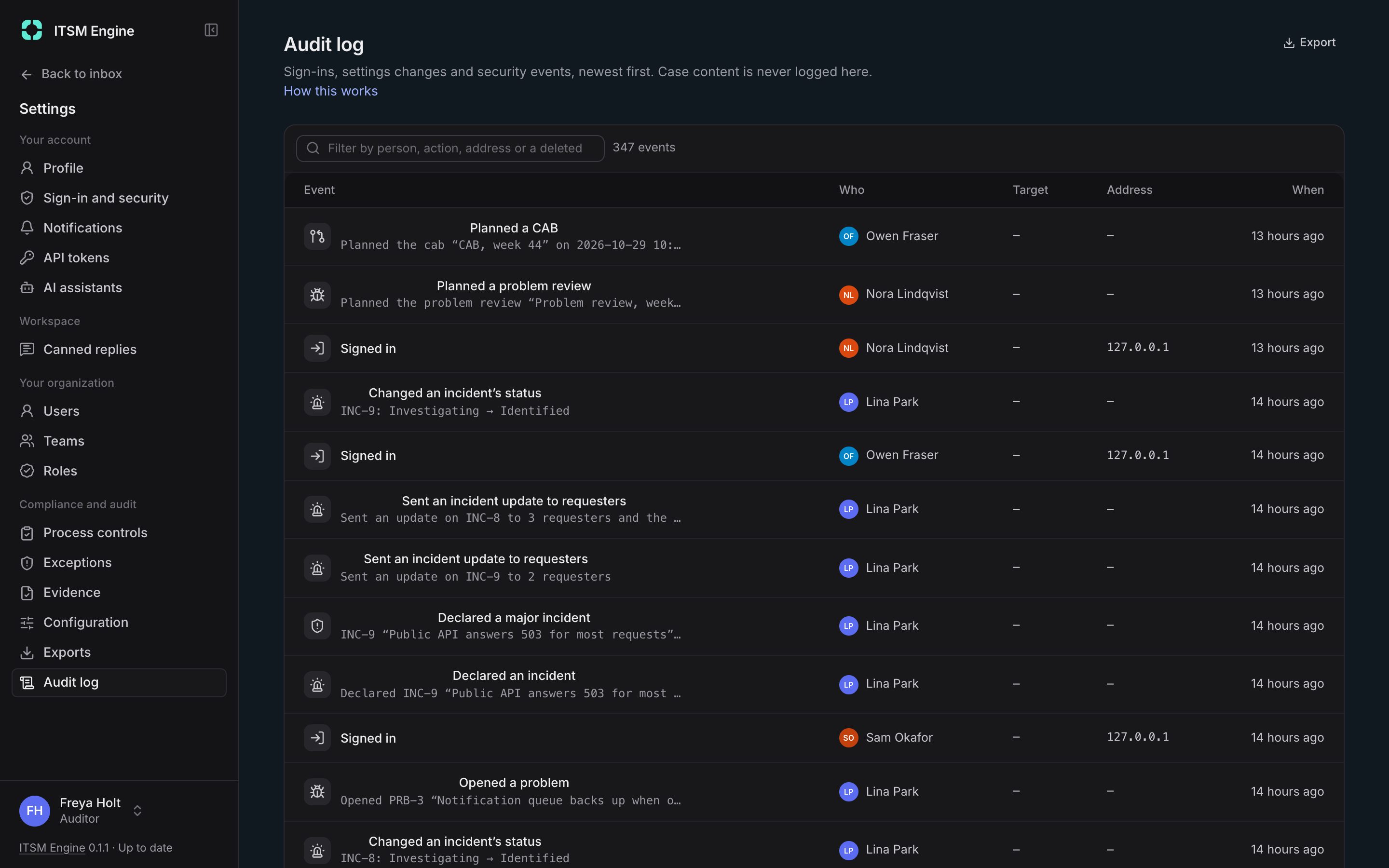Screen dimensions: 1389x868
Task: Go Back to inbox
Action: pyautogui.click(x=71, y=74)
